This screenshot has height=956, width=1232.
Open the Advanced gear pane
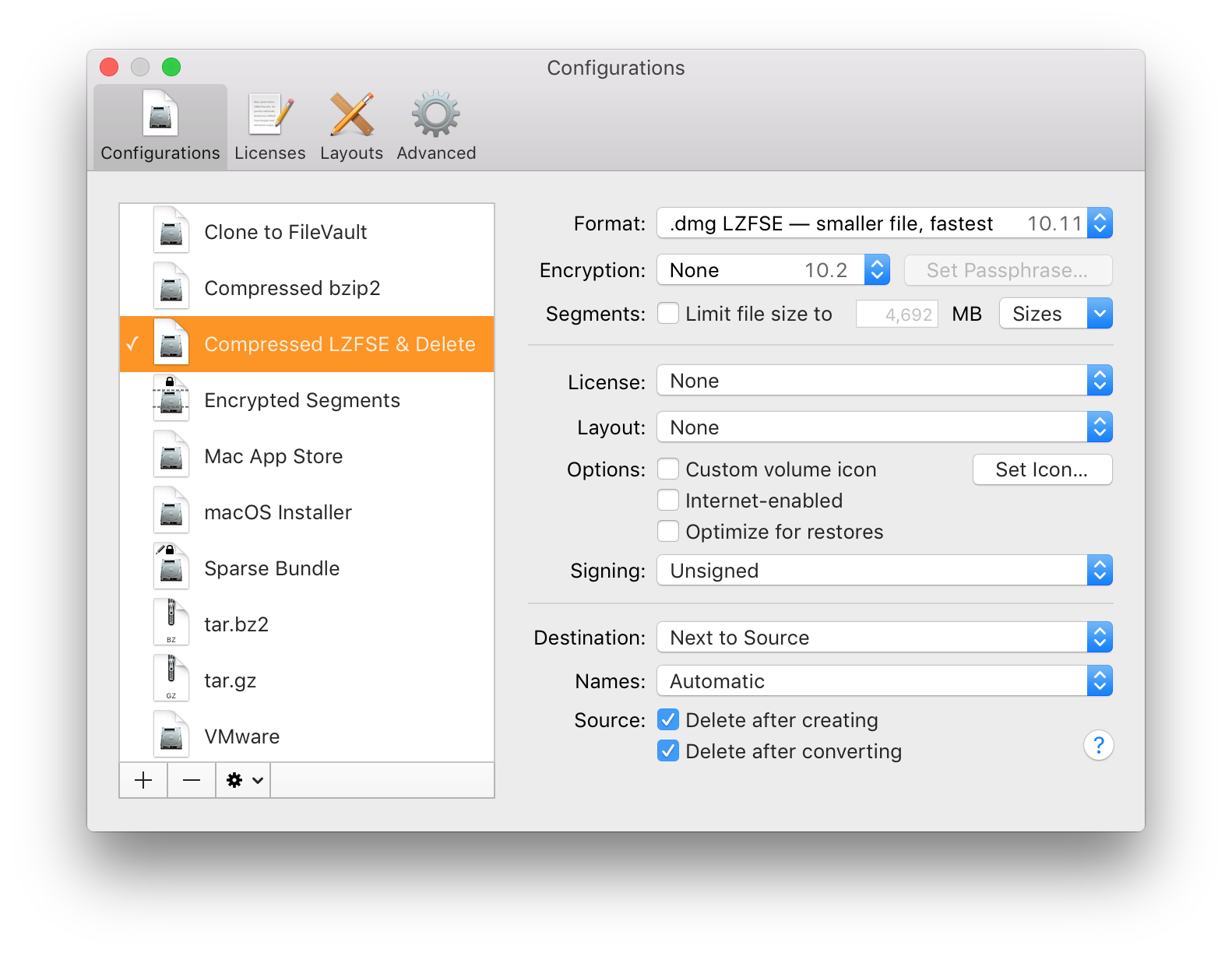pyautogui.click(x=435, y=127)
